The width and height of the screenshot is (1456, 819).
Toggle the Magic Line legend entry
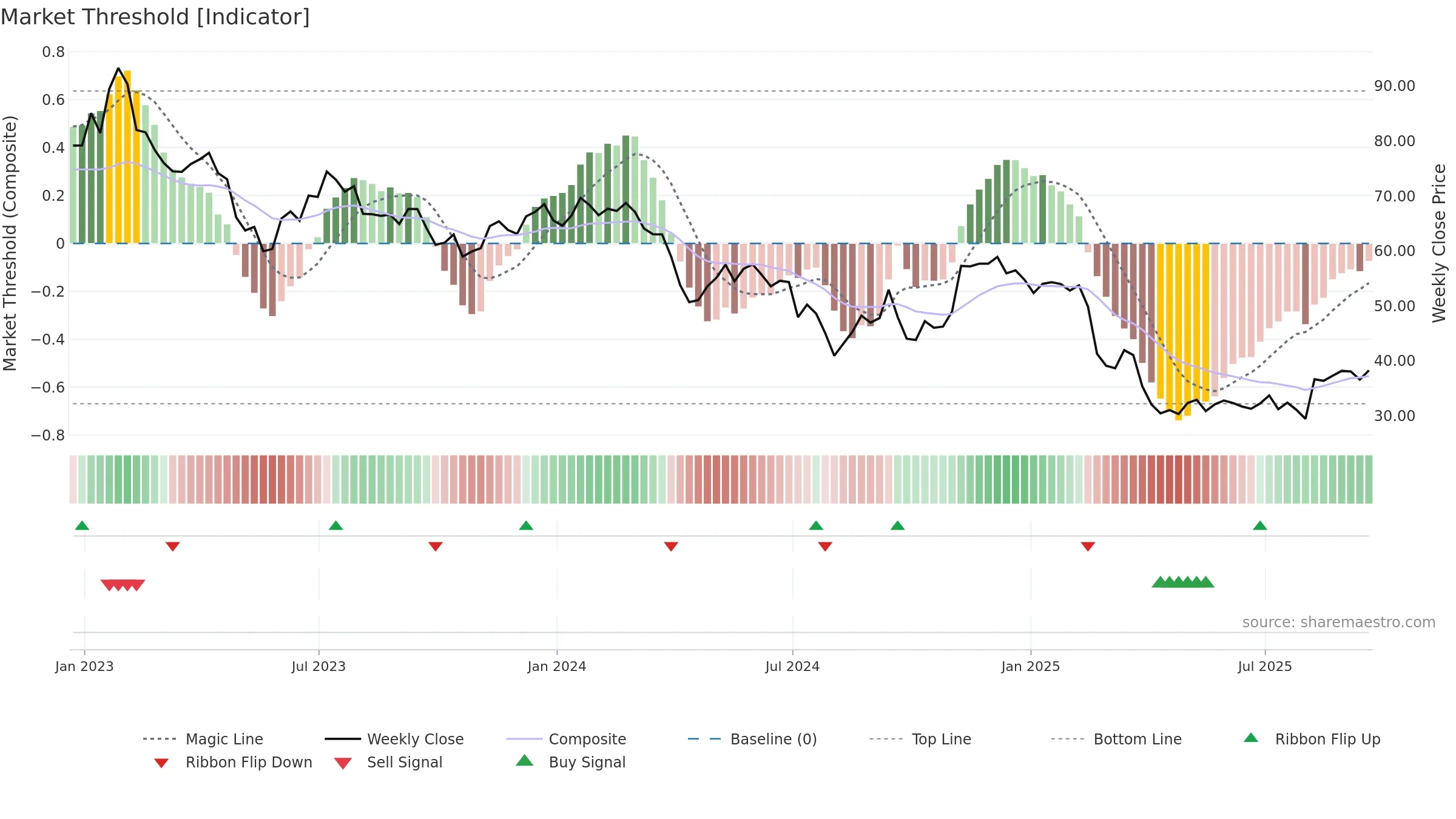click(203, 739)
